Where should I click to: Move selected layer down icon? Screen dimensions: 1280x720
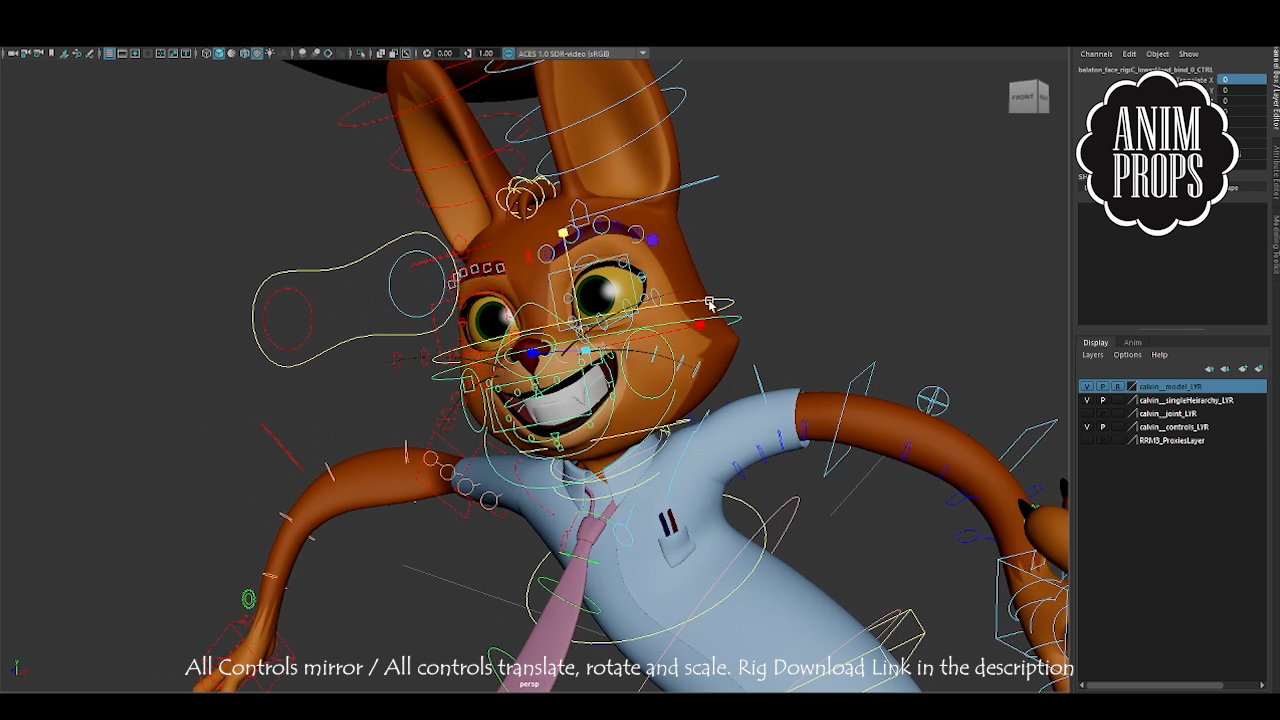tap(1225, 369)
